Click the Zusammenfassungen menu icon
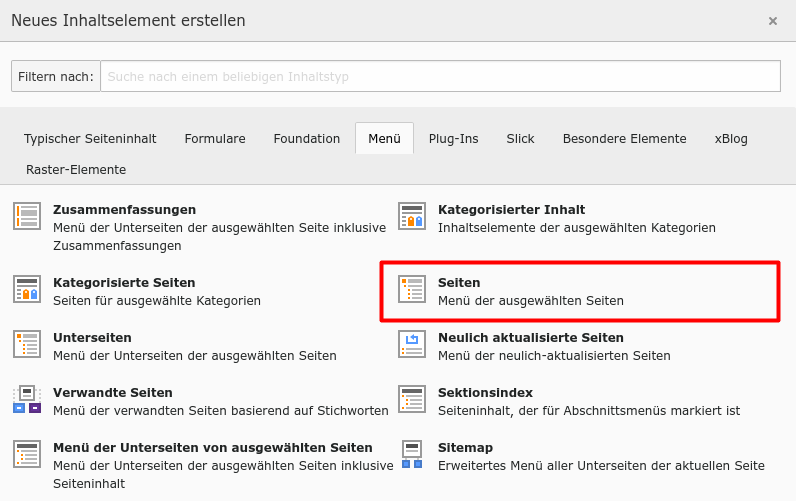This screenshot has height=501, width=796. pos(27,216)
